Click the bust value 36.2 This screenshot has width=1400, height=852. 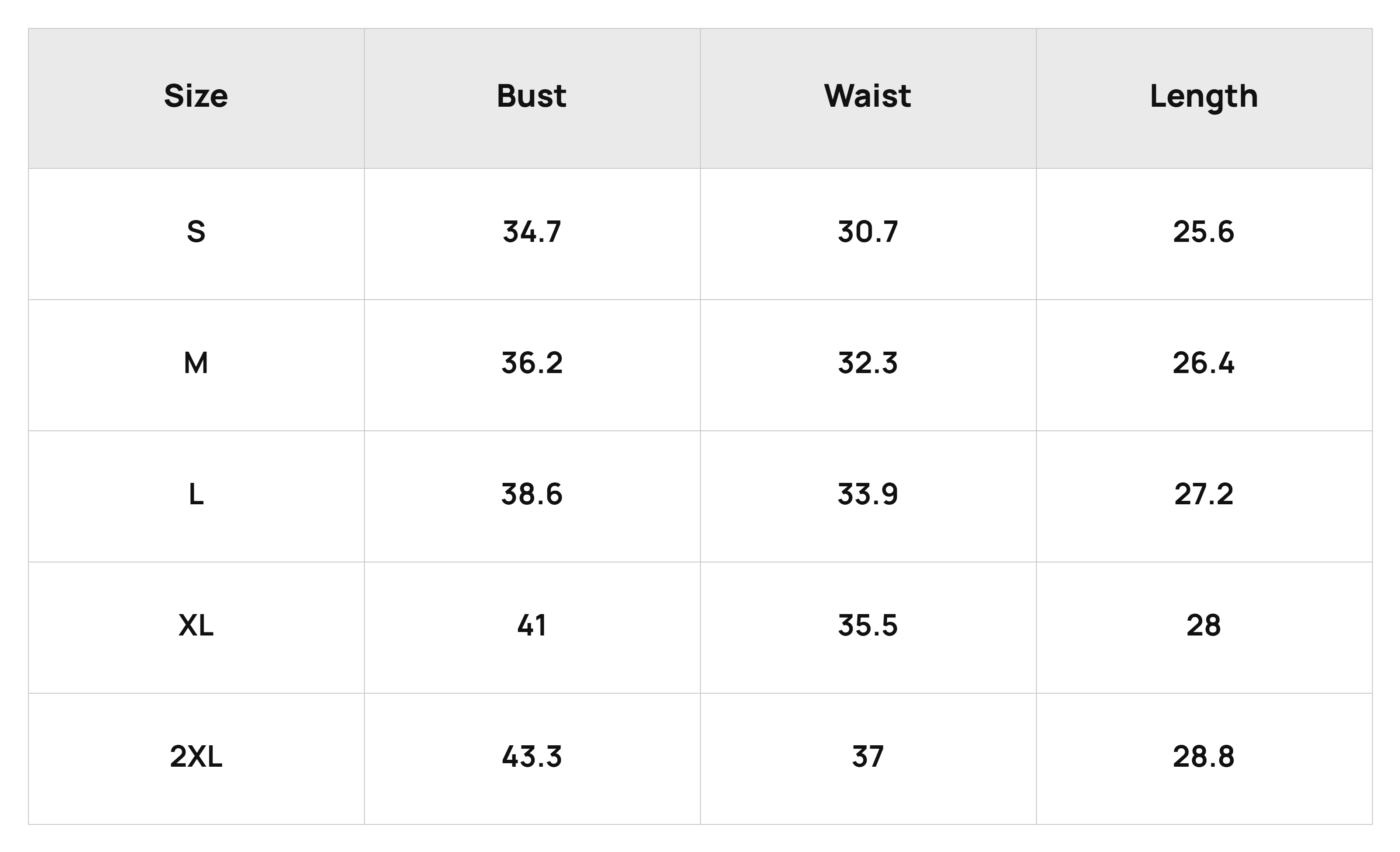(x=532, y=363)
